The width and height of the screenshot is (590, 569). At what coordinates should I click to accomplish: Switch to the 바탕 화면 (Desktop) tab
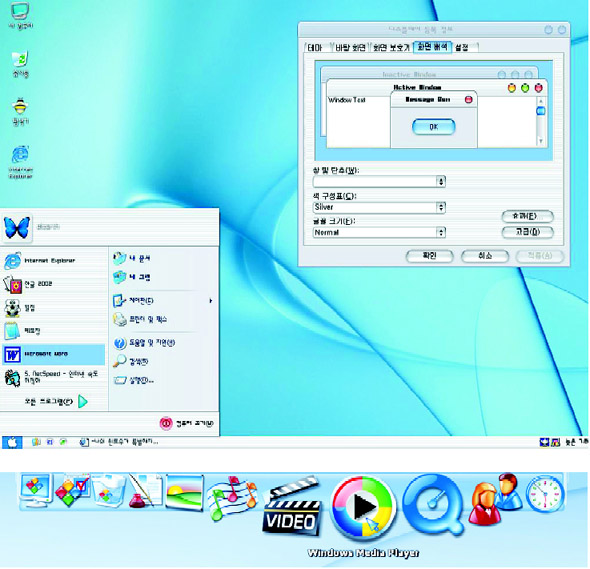(x=350, y=47)
